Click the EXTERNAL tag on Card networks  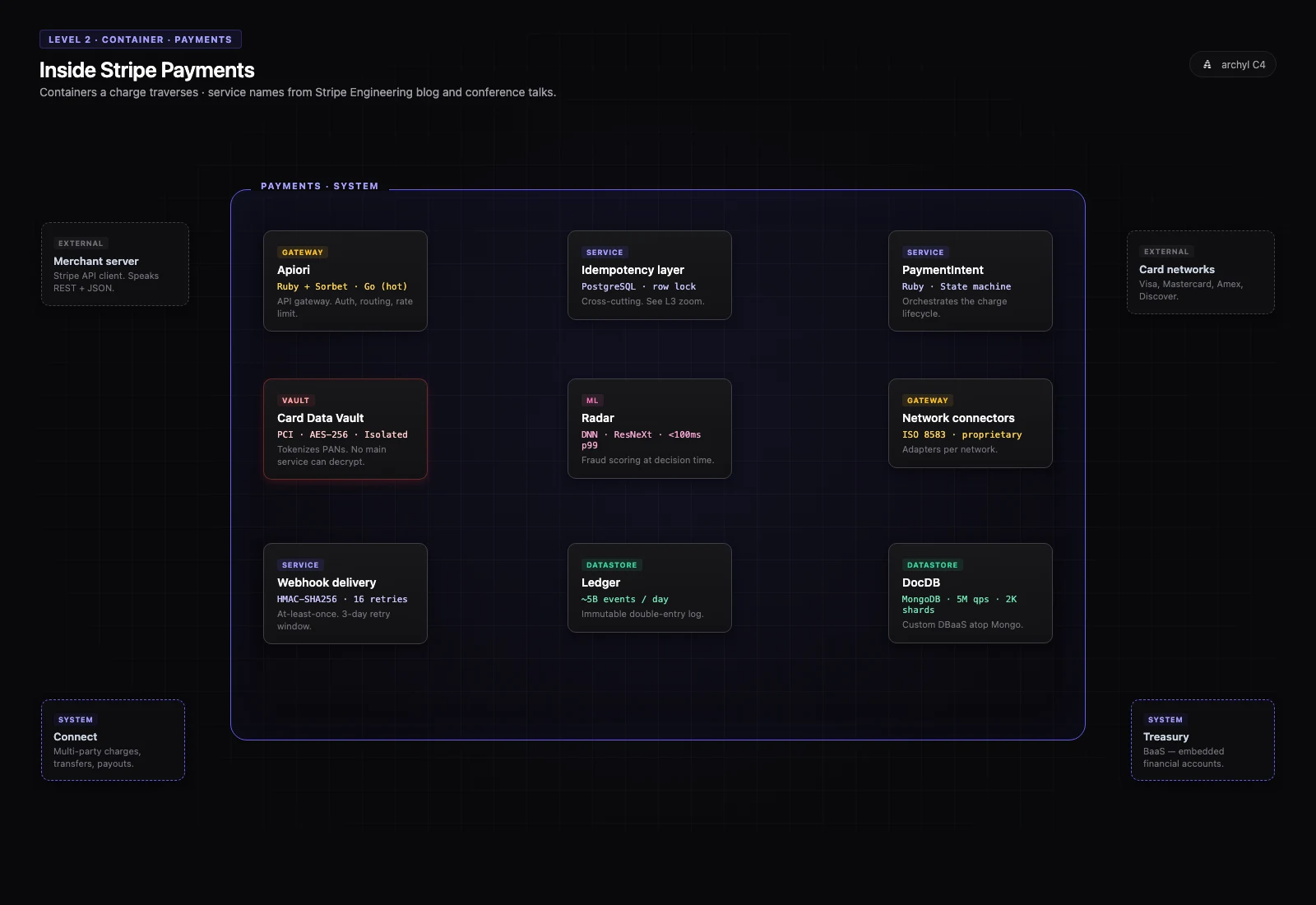1166,252
